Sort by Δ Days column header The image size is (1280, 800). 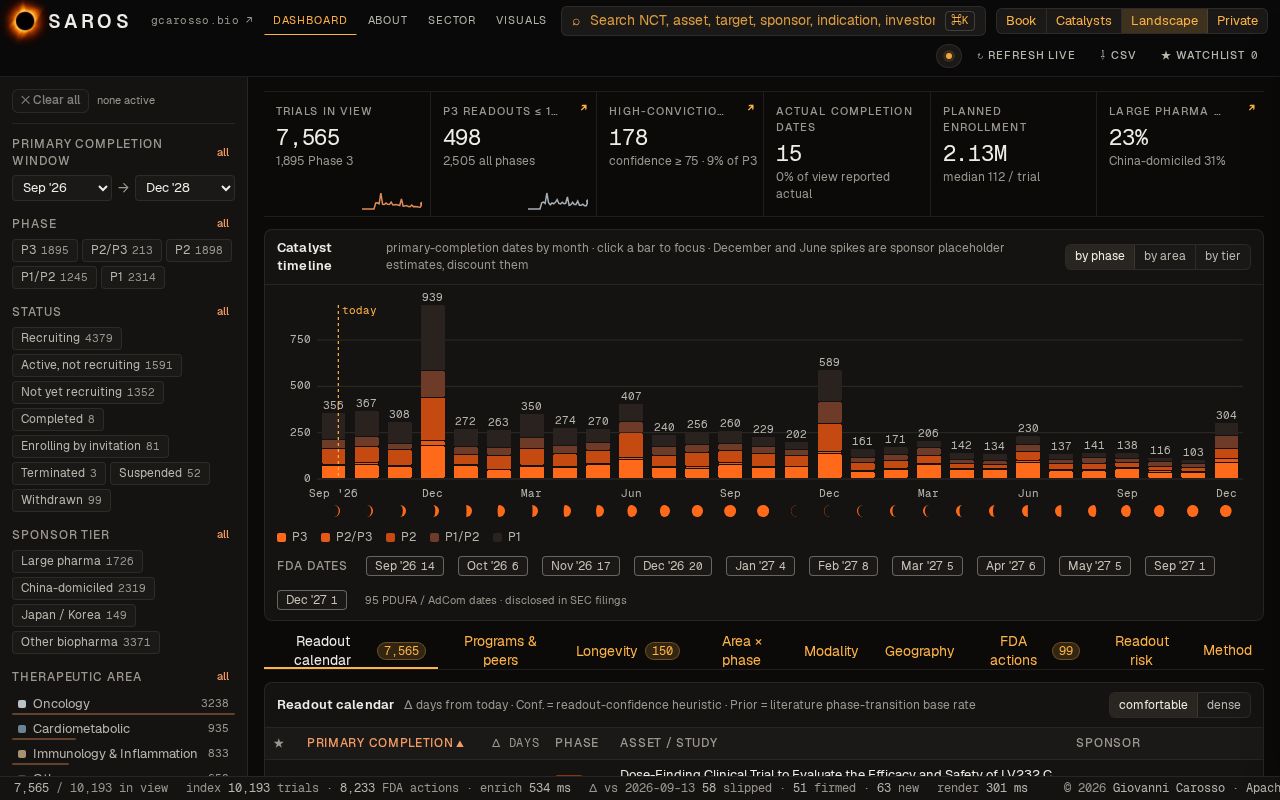(x=516, y=743)
